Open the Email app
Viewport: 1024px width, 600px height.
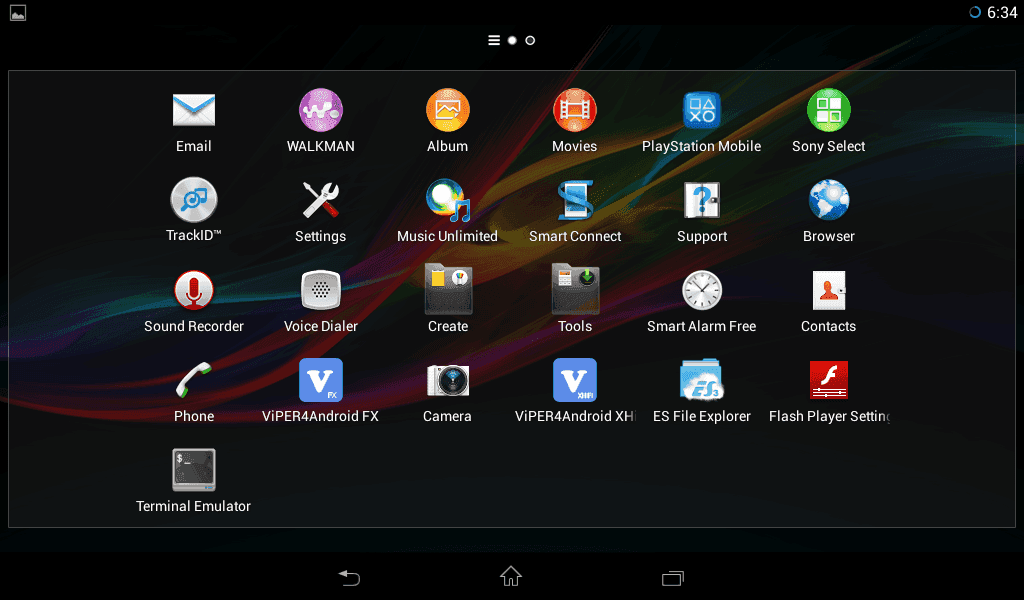[193, 110]
